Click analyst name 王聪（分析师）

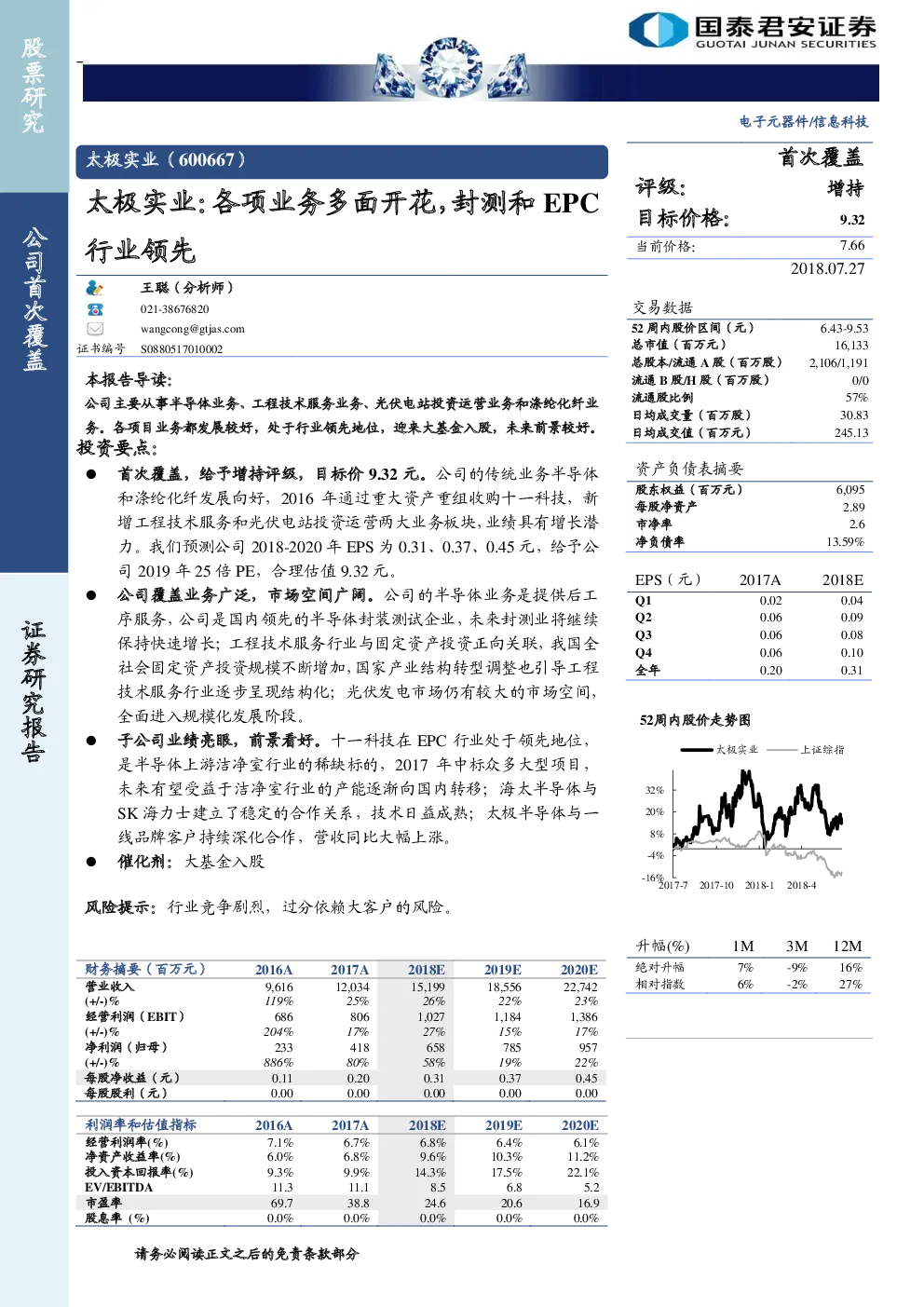tap(187, 288)
